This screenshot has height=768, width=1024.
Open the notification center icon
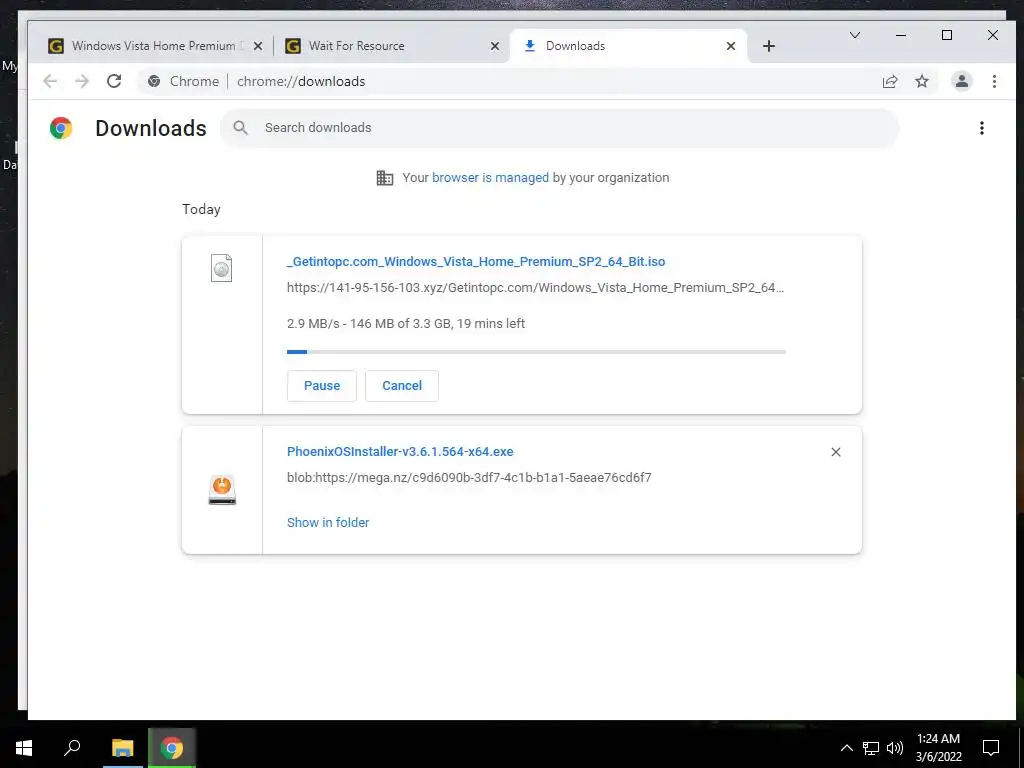991,748
